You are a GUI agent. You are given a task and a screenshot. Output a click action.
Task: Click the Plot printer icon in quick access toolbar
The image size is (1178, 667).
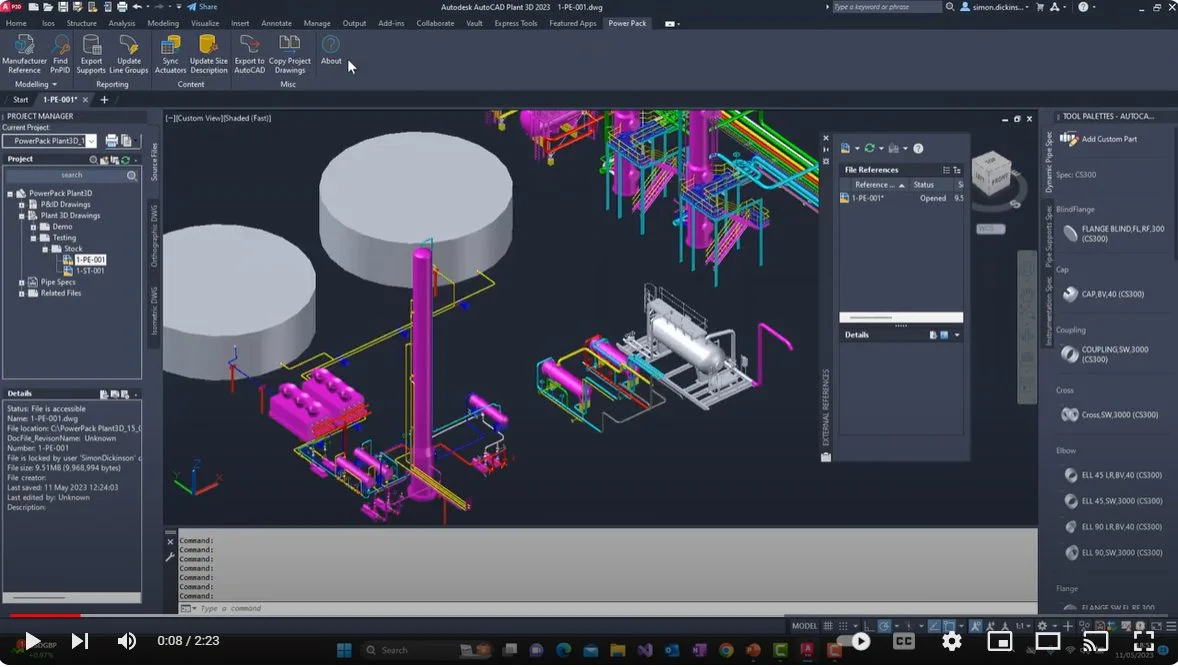pyautogui.click(x=122, y=7)
